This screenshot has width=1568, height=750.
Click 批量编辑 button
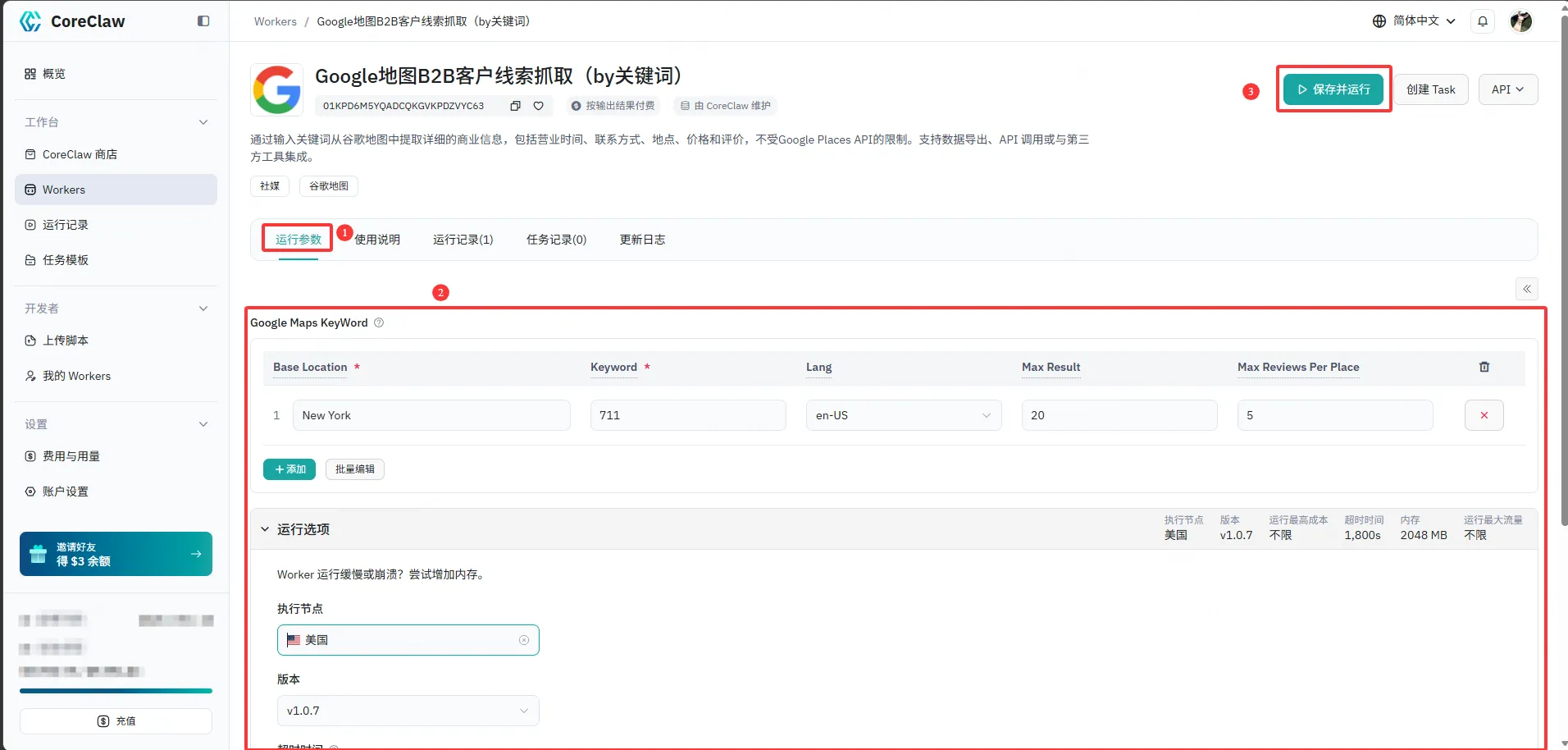355,469
